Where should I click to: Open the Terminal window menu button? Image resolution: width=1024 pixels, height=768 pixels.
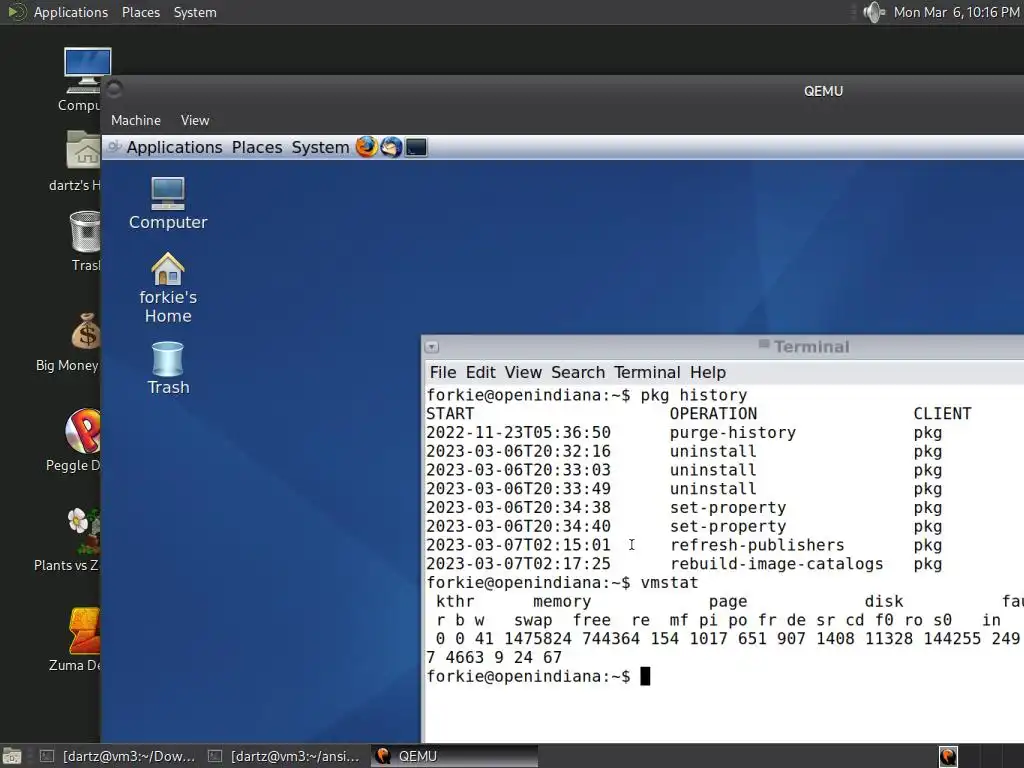coord(432,347)
